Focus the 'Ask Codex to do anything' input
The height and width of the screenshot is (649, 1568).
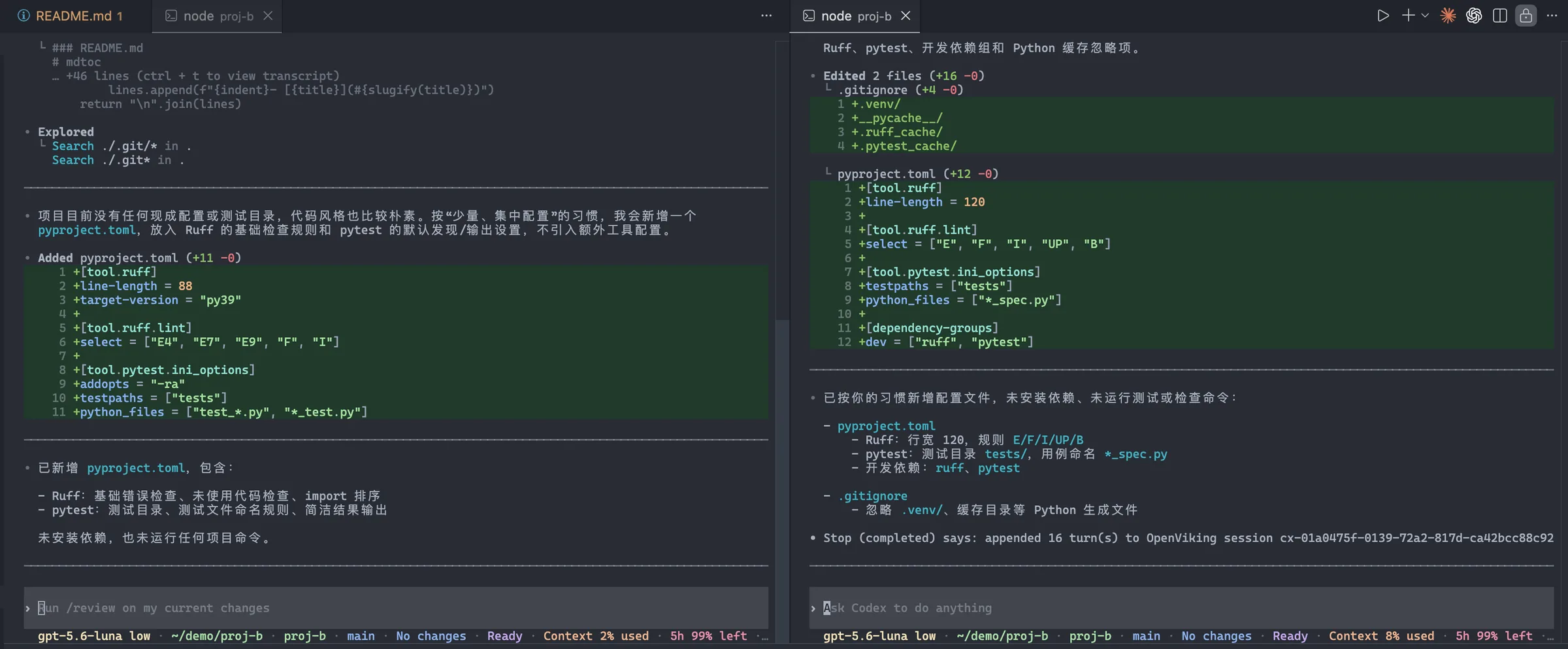pyautogui.click(x=1181, y=608)
